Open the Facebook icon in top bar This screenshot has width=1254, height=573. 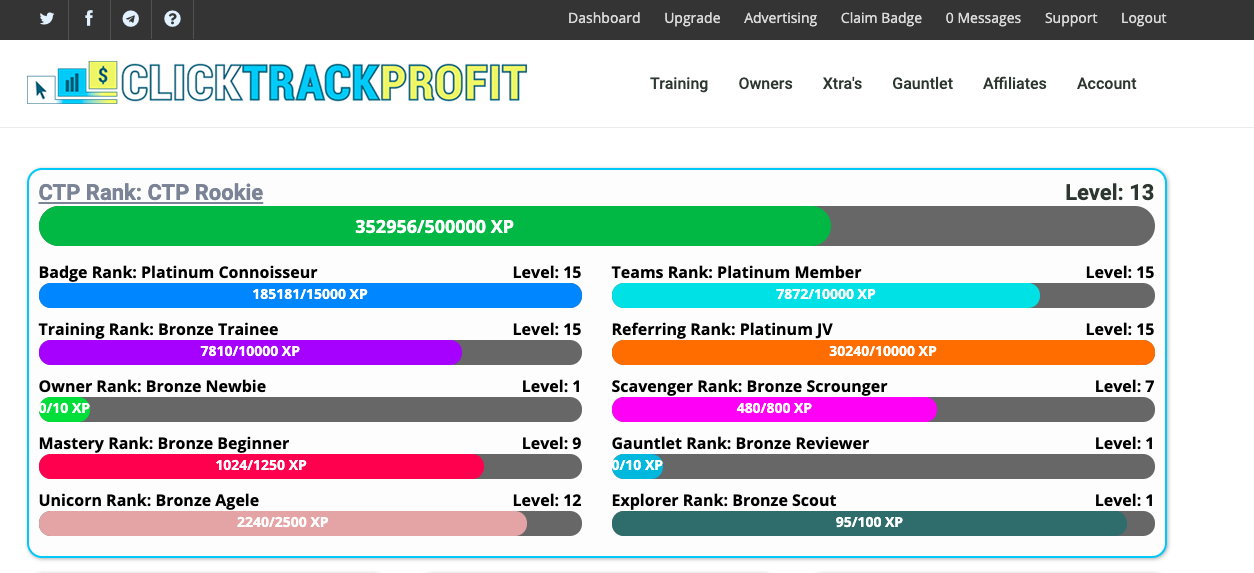[x=89, y=19]
